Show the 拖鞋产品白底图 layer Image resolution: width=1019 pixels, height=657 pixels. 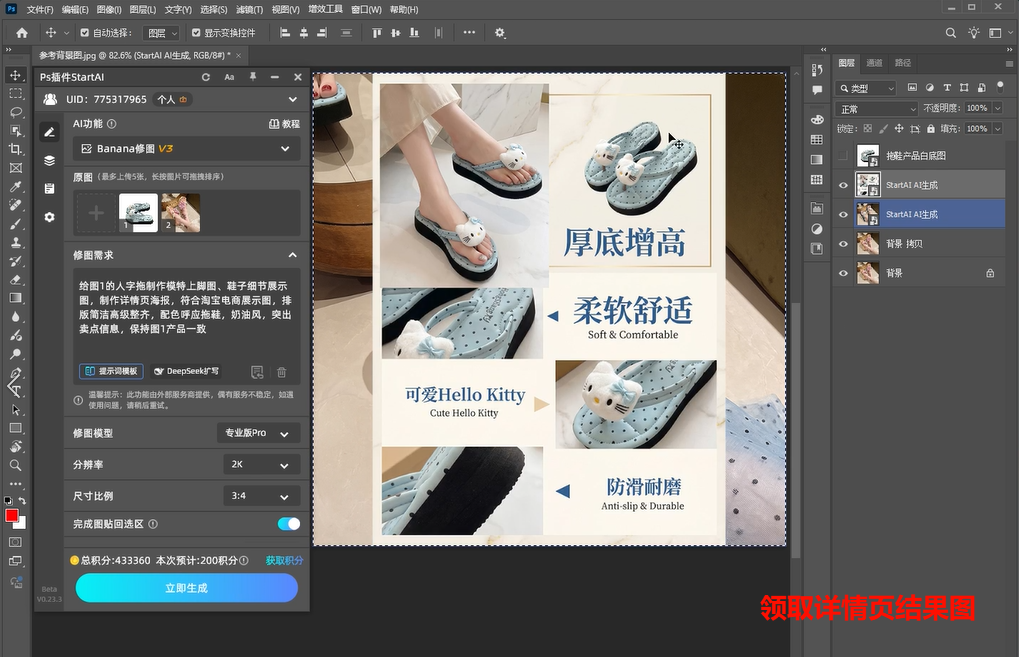click(x=843, y=156)
